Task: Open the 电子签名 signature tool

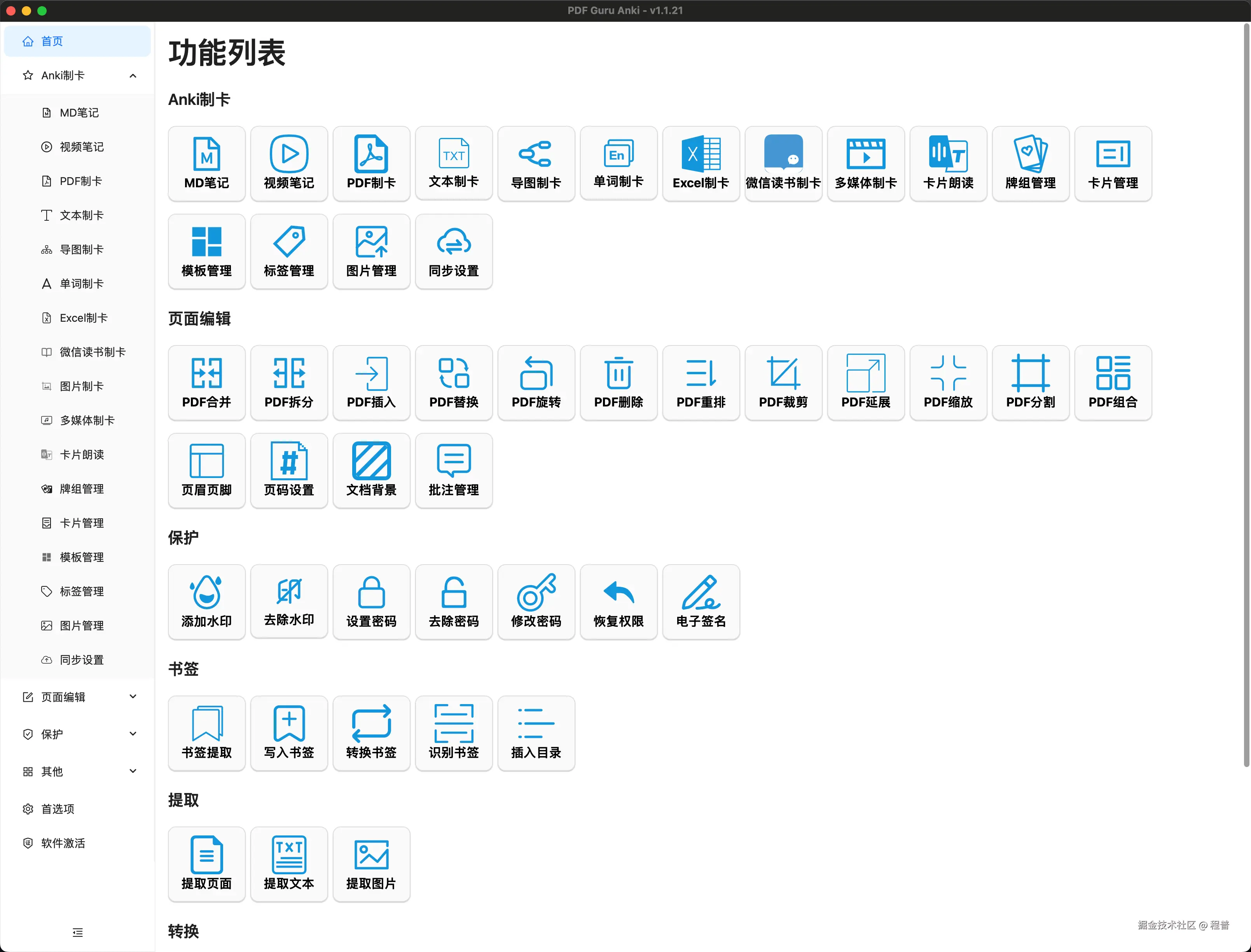Action: click(701, 601)
